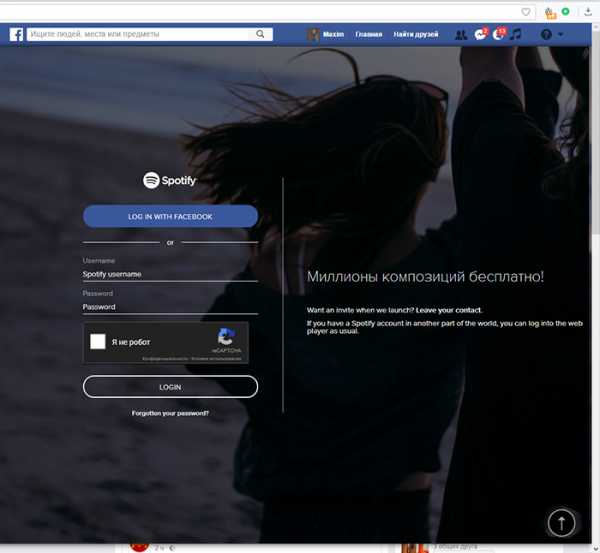
Task: Click the LOGIN button
Action: pyautogui.click(x=170, y=387)
